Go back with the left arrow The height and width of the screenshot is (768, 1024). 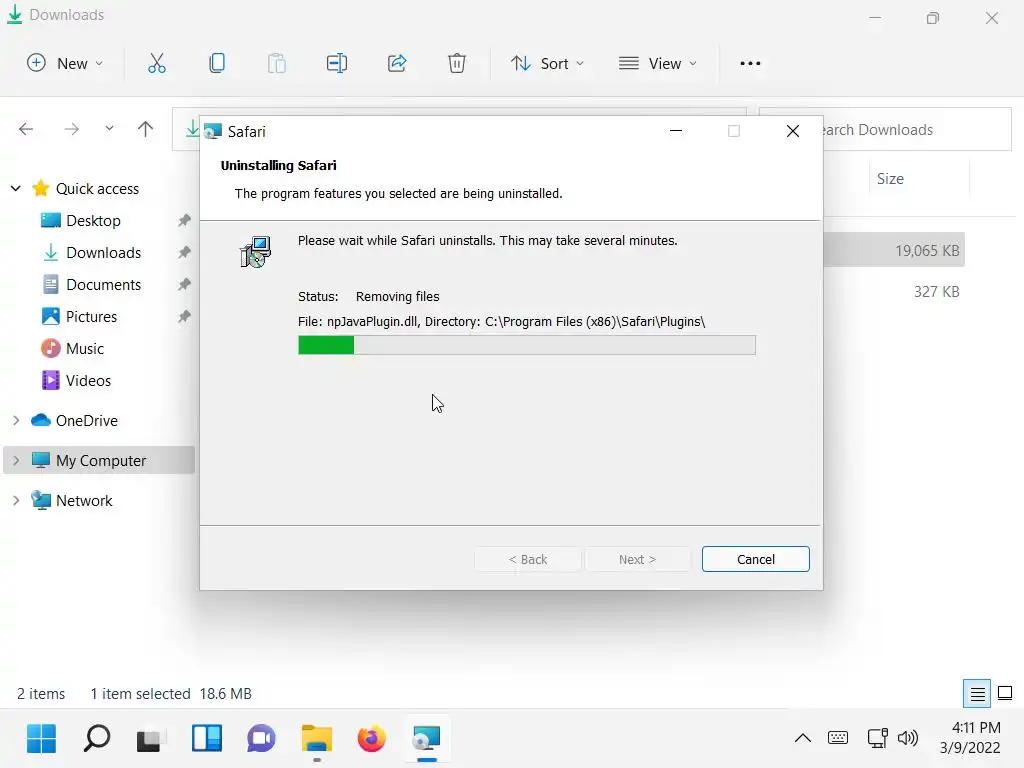(26, 129)
